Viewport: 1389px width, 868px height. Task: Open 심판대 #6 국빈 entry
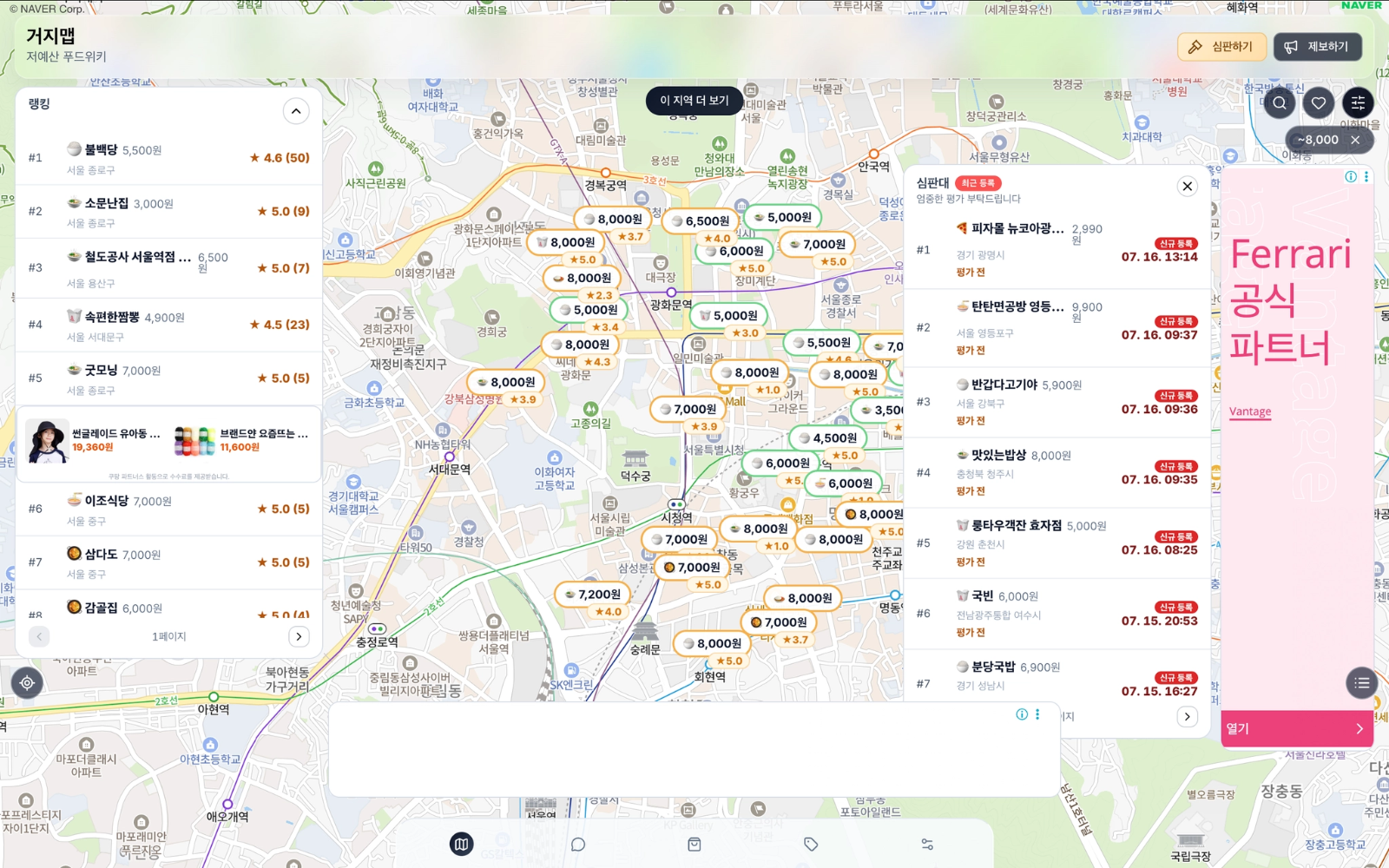(x=1057, y=614)
